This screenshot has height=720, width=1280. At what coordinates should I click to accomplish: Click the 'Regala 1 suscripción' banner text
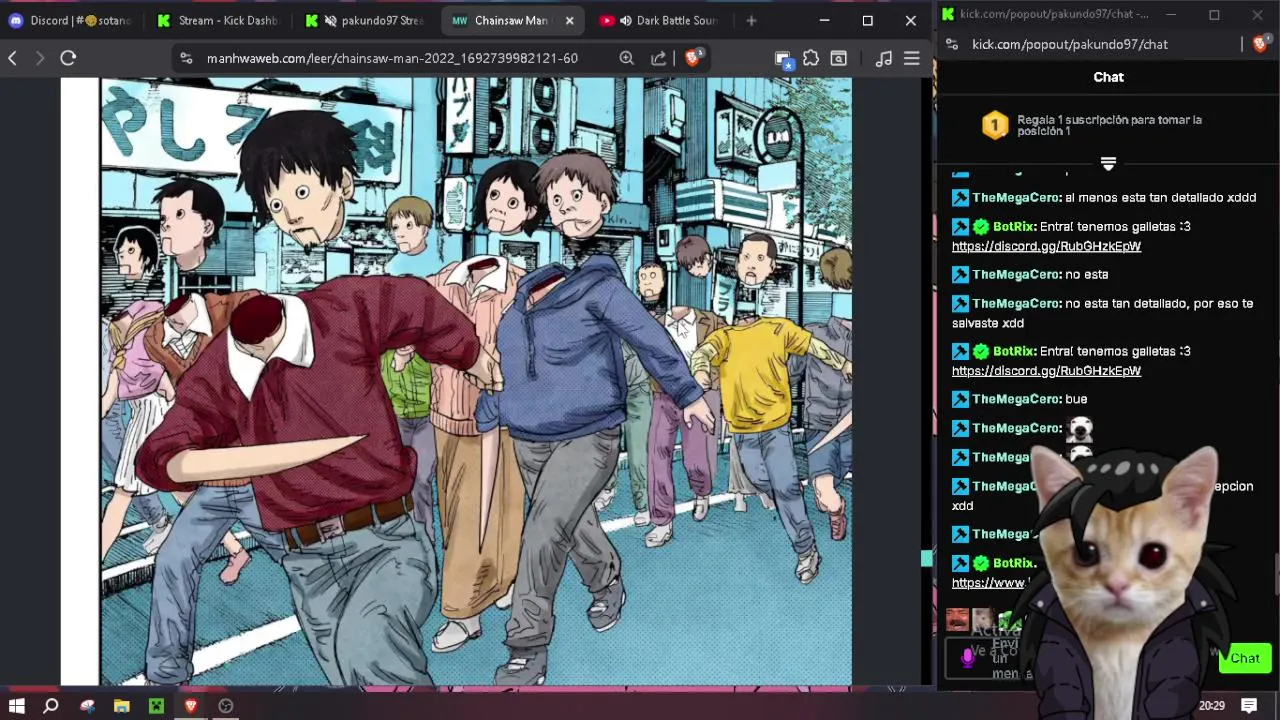click(1109, 125)
